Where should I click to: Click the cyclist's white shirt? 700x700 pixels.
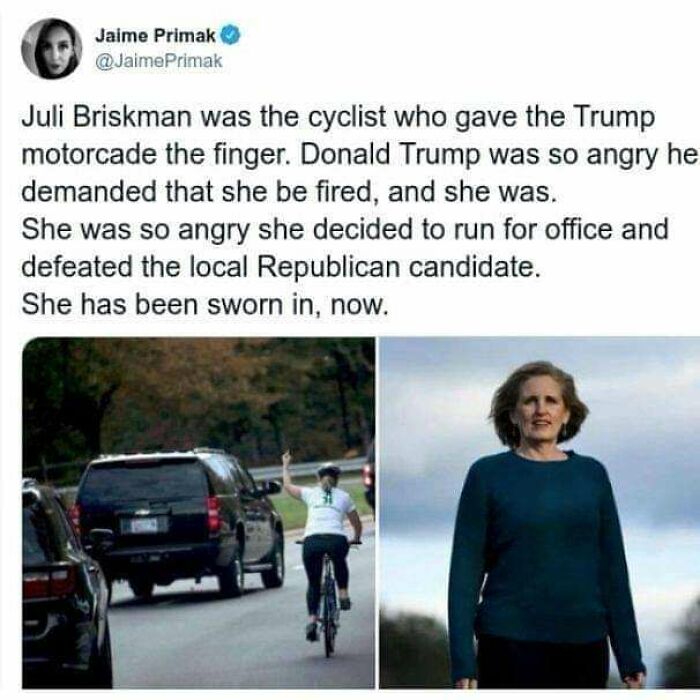[328, 512]
